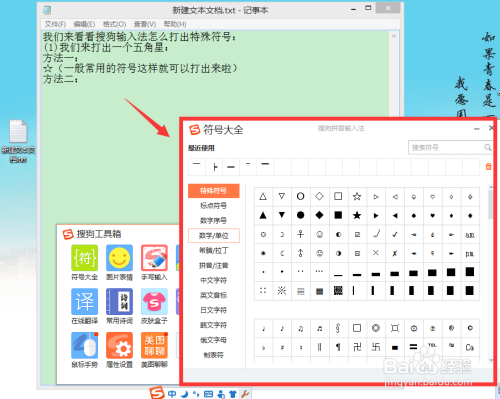Viewport: 500px width, 399px height.
Task: Insert the solid square ■ symbol in second row
Action: pos(338,215)
